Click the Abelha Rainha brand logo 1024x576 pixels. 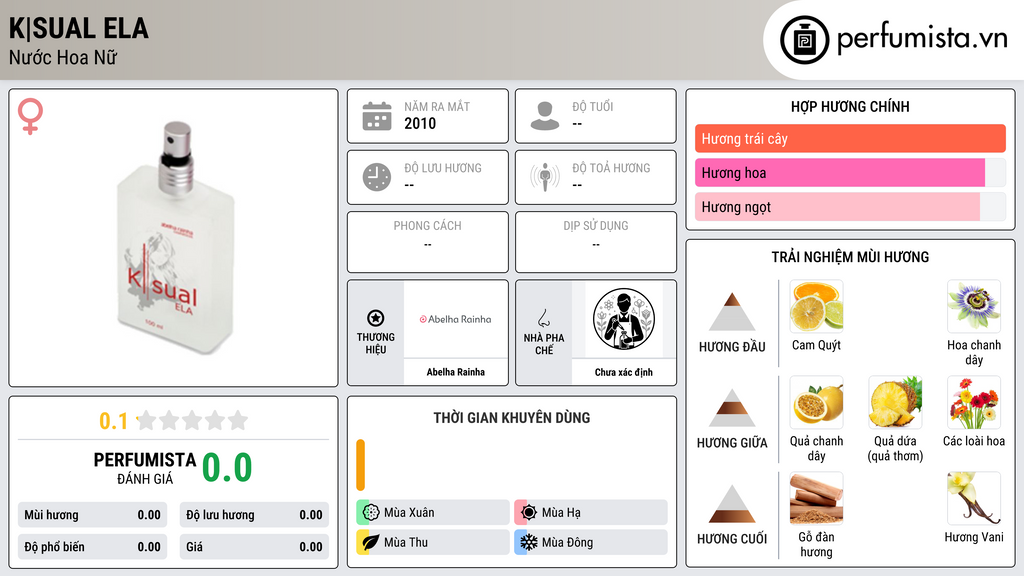455,319
